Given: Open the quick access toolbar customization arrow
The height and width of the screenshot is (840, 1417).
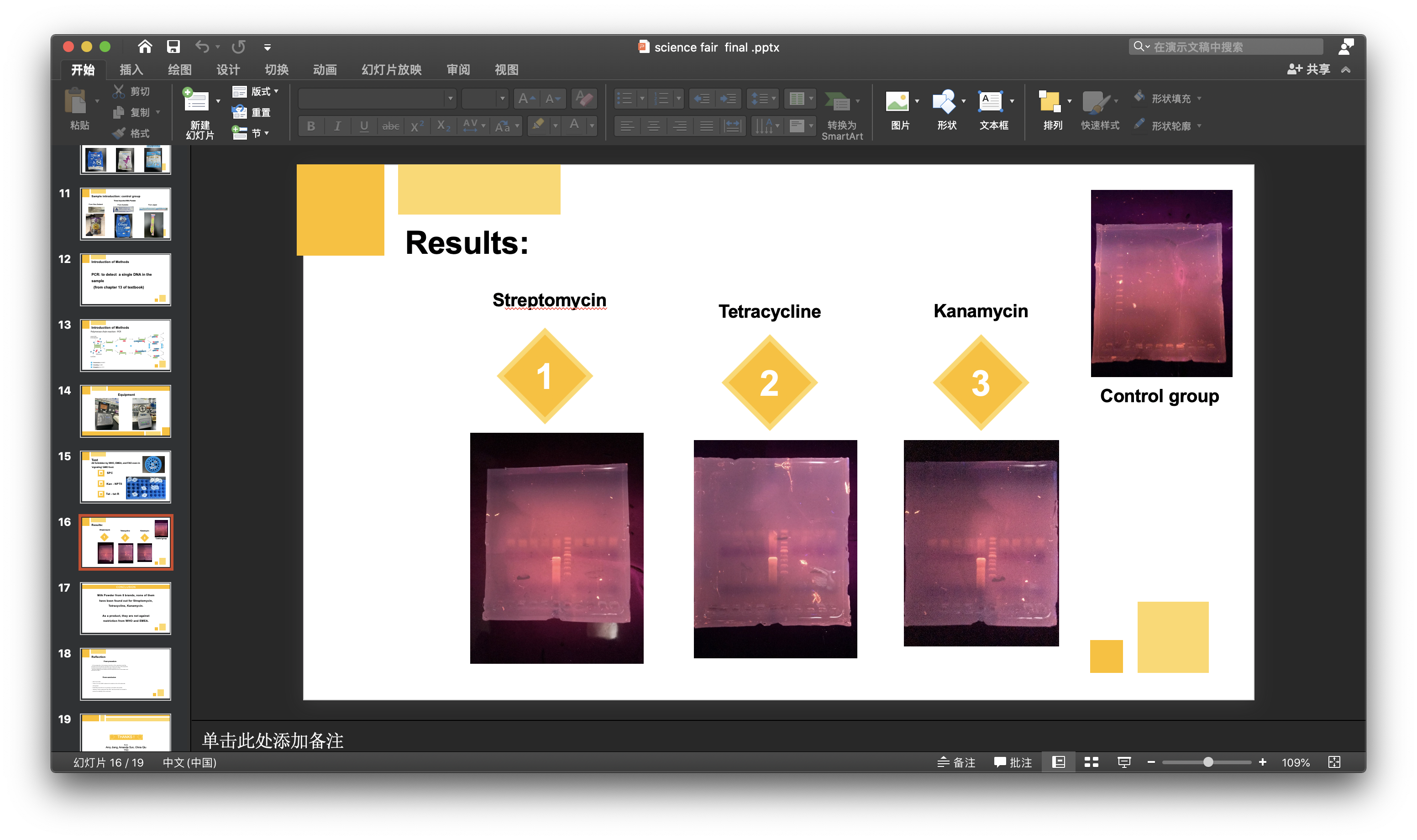Looking at the screenshot, I should tap(267, 47).
